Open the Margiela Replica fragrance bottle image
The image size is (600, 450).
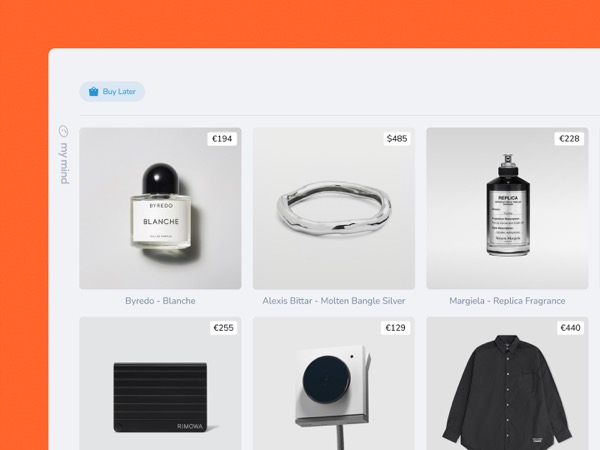[x=507, y=209]
